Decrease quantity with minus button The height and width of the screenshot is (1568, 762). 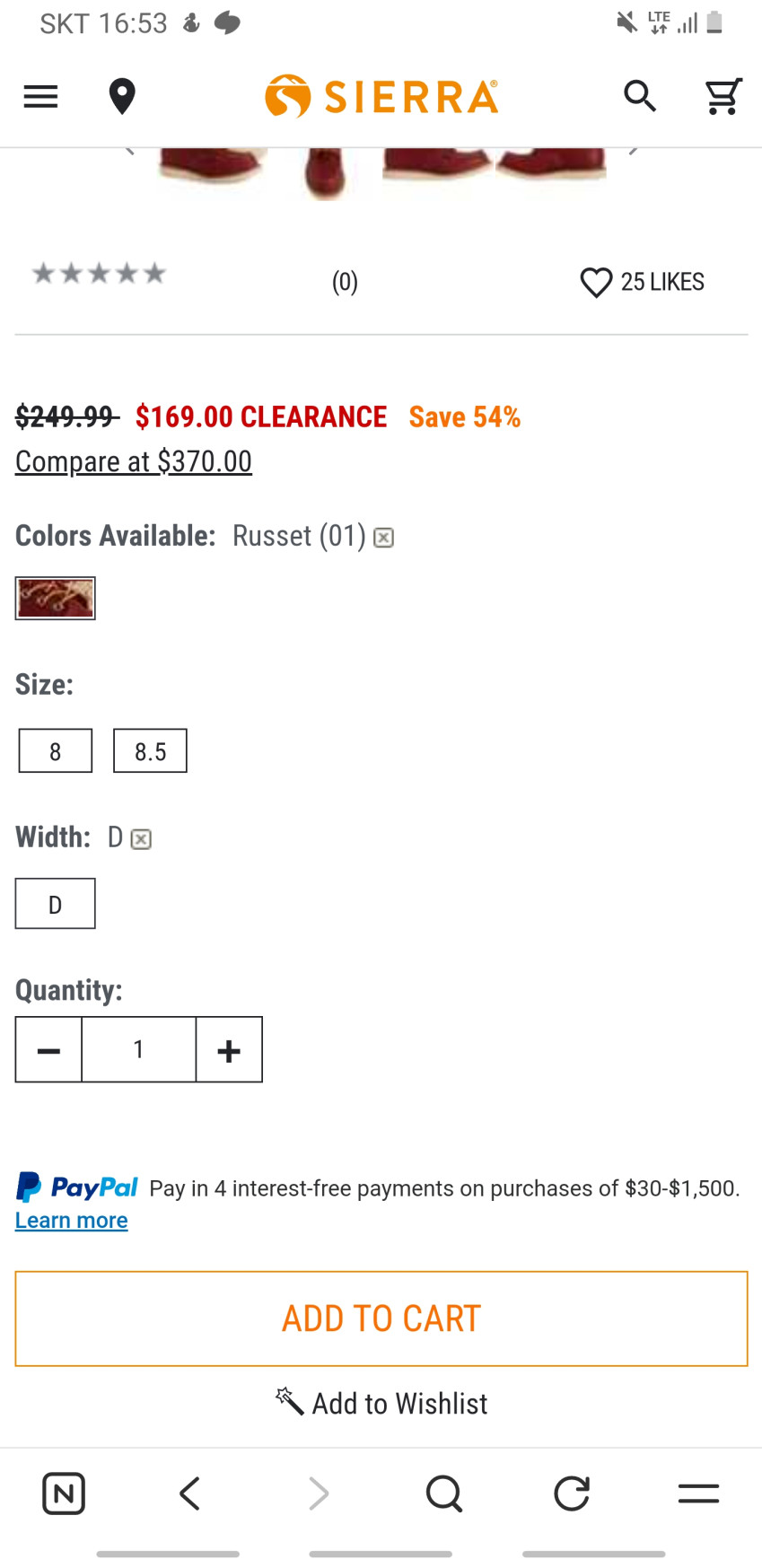(49, 1050)
